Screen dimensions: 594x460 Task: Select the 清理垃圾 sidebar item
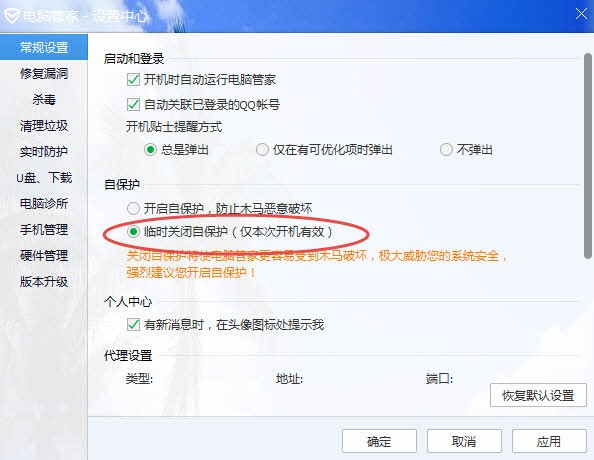point(44,125)
